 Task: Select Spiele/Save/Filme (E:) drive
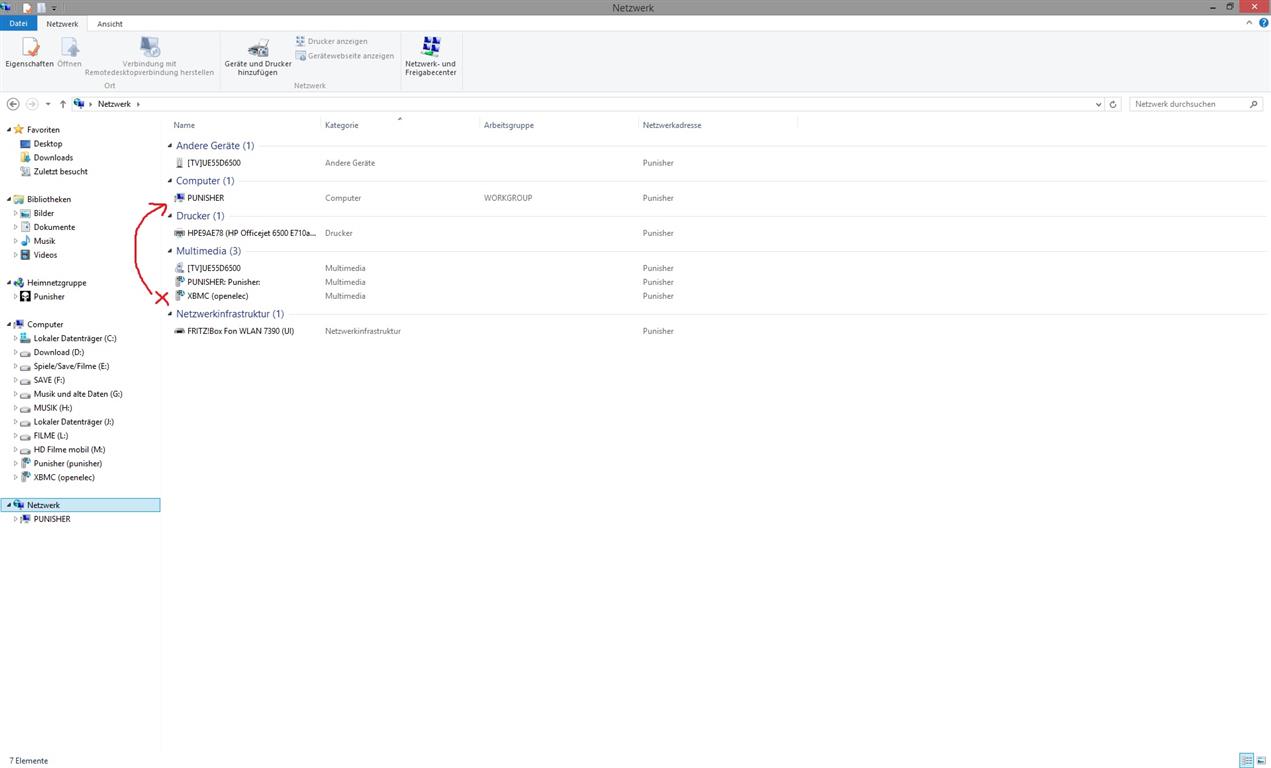pyautogui.click(x=71, y=367)
